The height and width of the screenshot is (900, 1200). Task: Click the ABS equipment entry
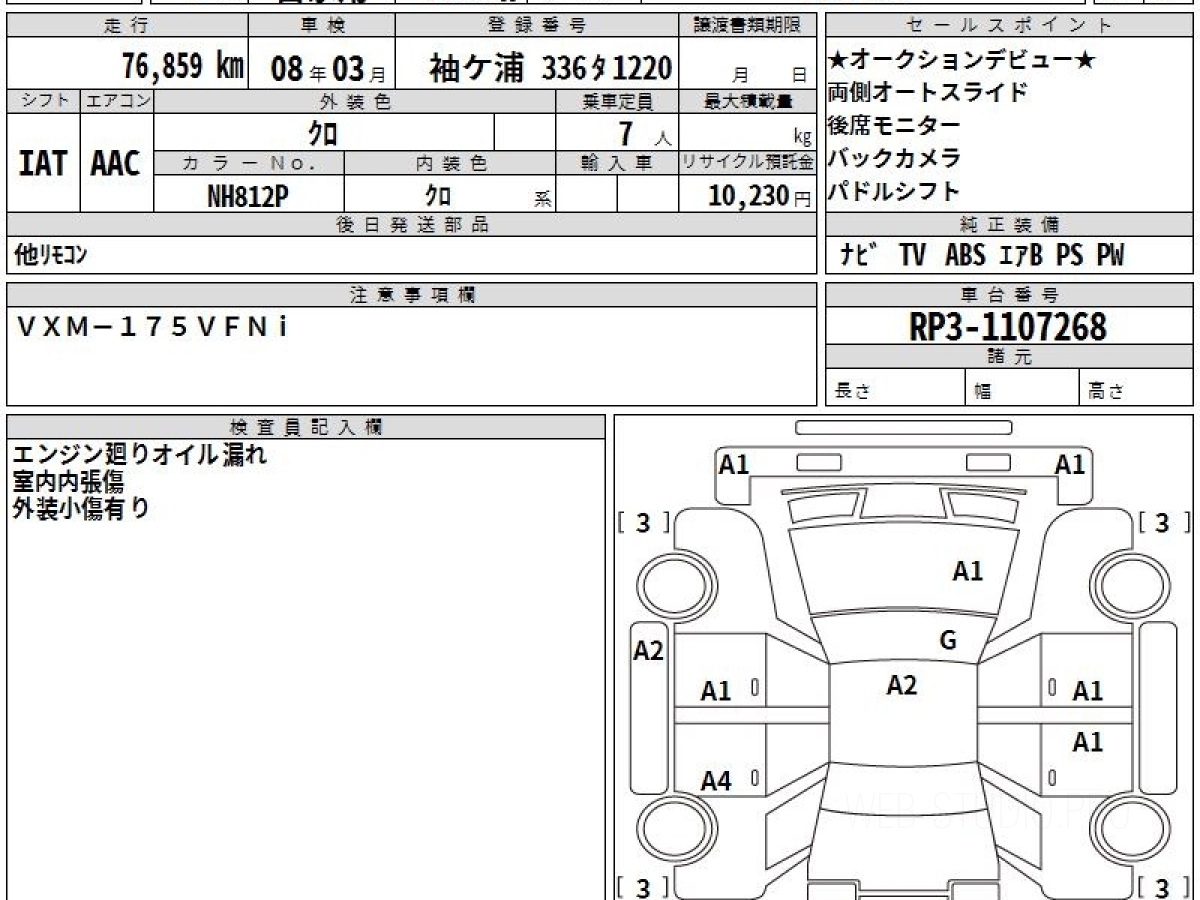click(x=965, y=256)
